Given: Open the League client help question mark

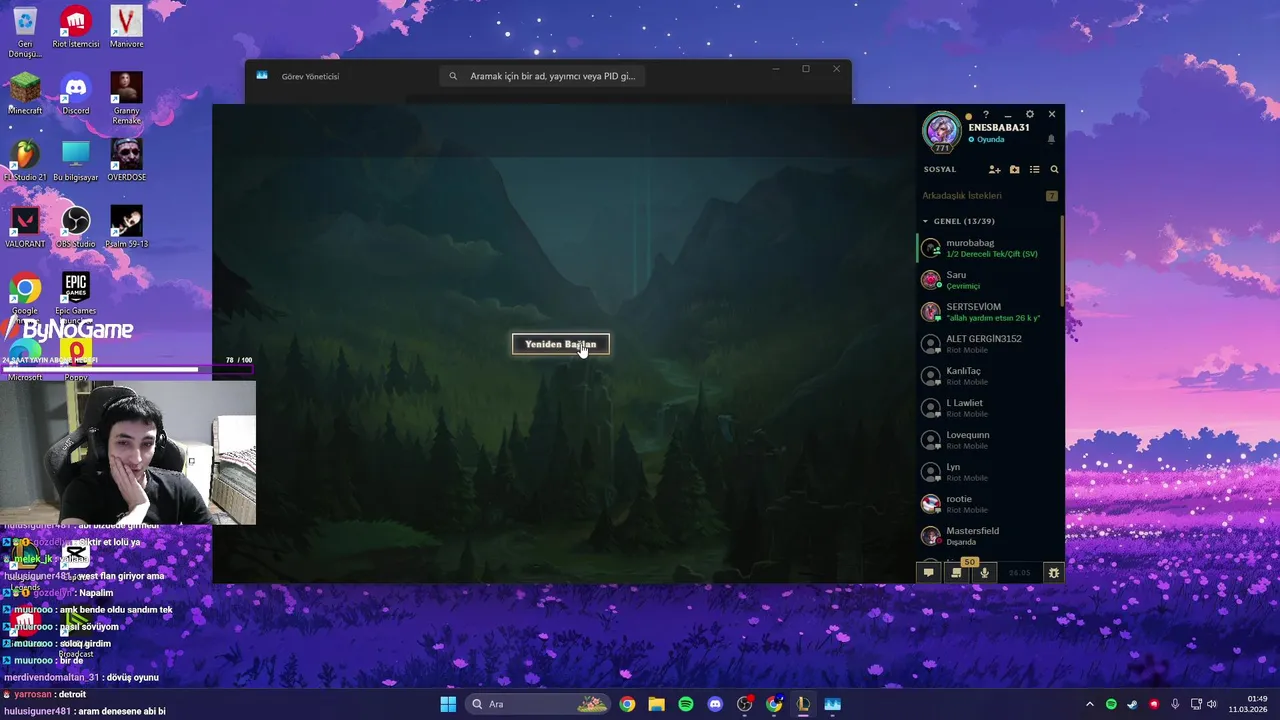Looking at the screenshot, I should (x=986, y=115).
